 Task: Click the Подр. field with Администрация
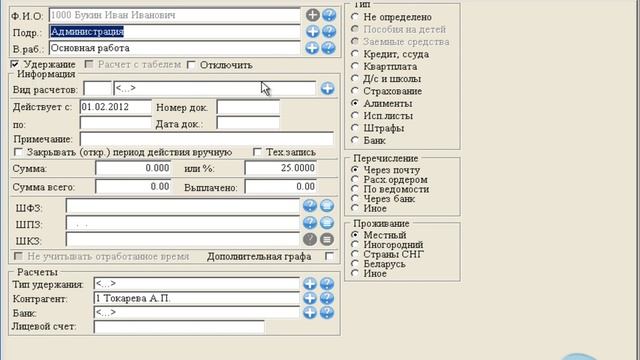point(174,32)
